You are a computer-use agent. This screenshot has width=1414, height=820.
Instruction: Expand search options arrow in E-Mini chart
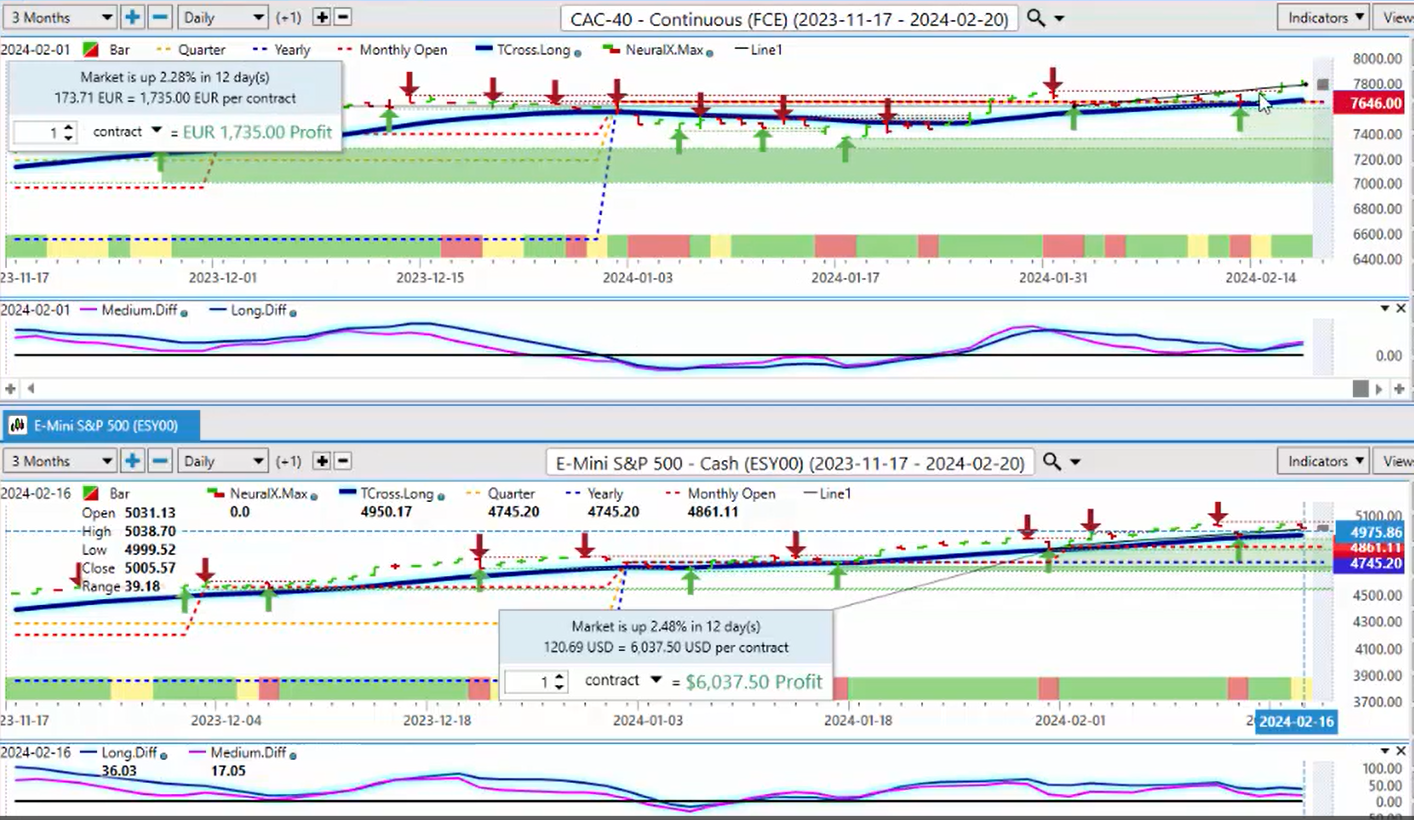point(1076,462)
